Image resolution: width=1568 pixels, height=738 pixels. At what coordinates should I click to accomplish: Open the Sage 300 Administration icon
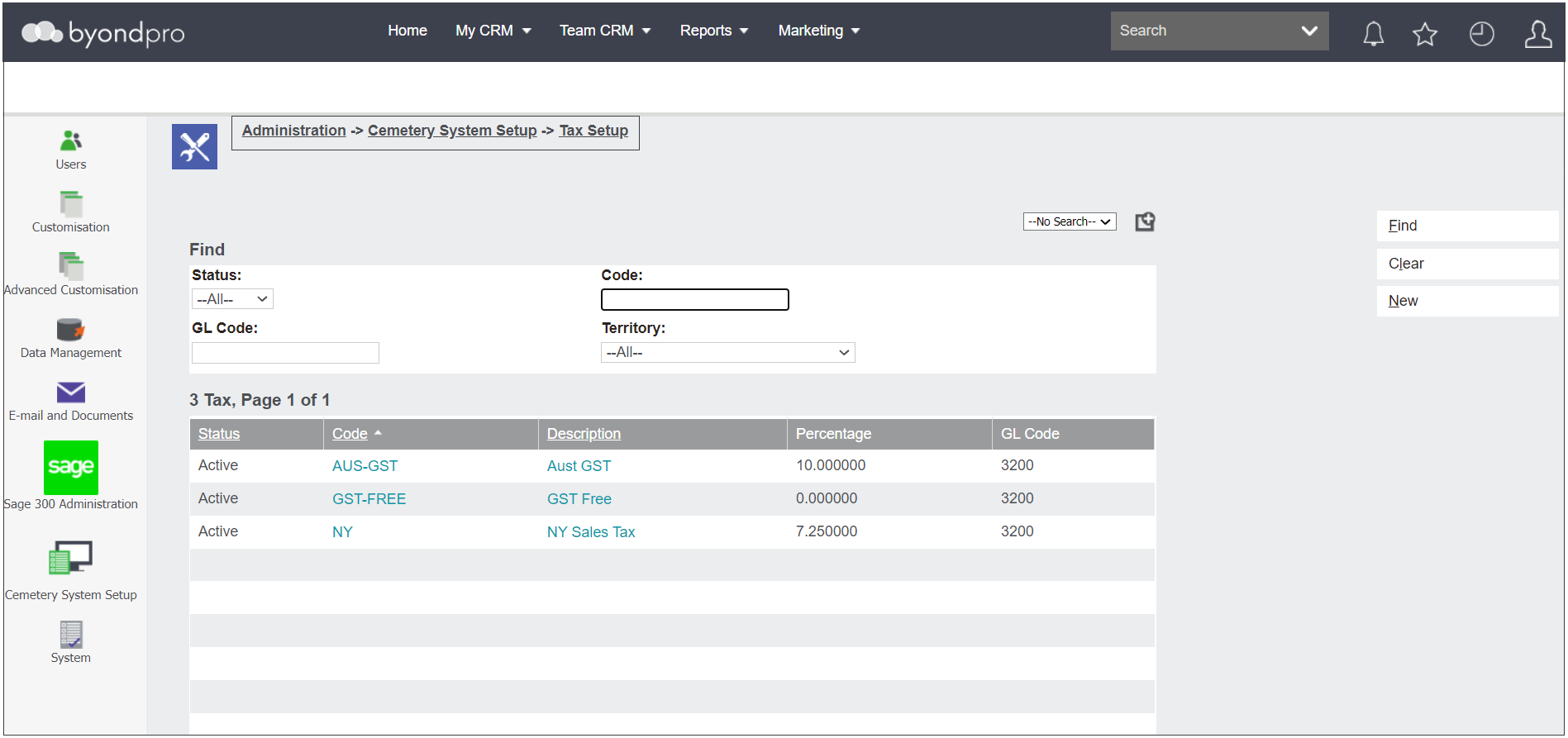coord(71,468)
